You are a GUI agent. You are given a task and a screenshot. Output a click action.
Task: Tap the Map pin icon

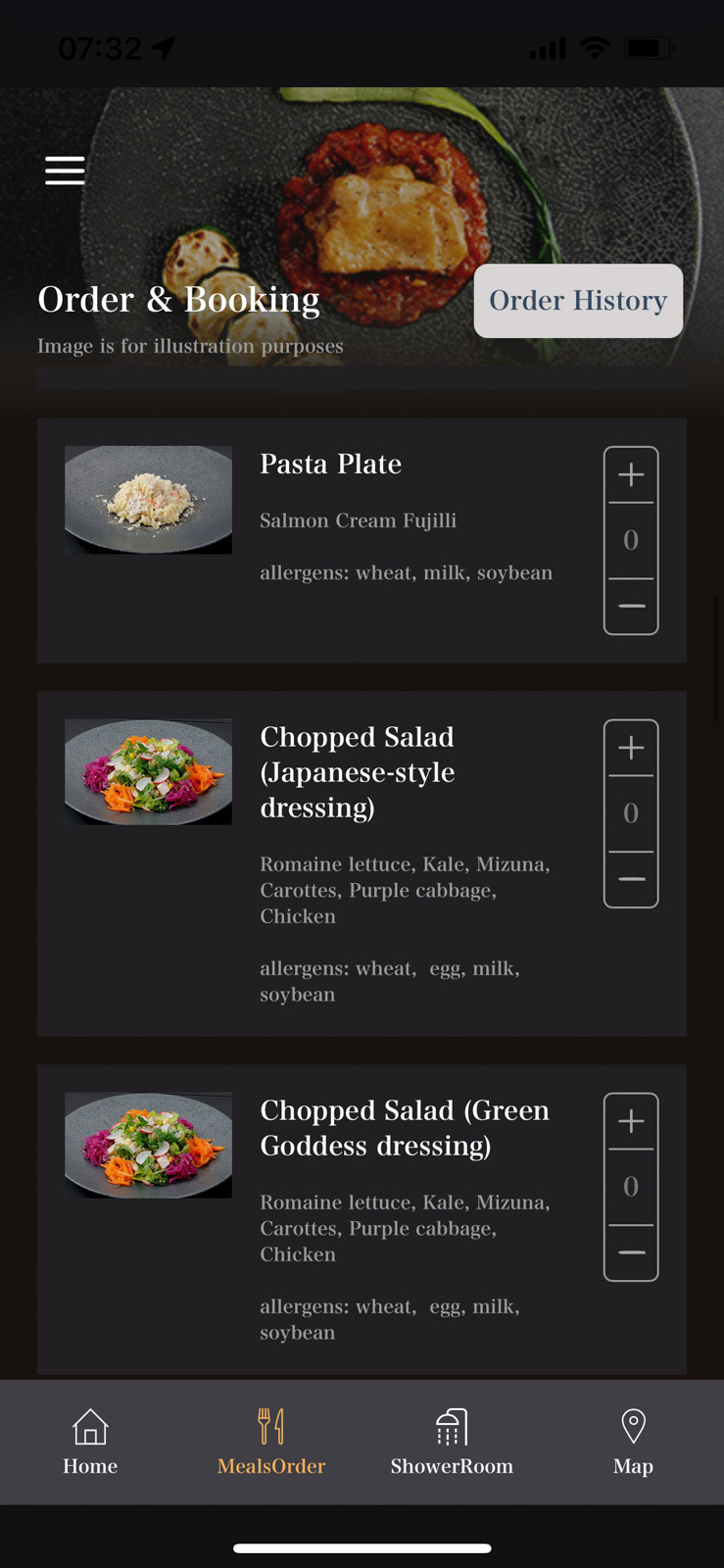(x=633, y=1426)
